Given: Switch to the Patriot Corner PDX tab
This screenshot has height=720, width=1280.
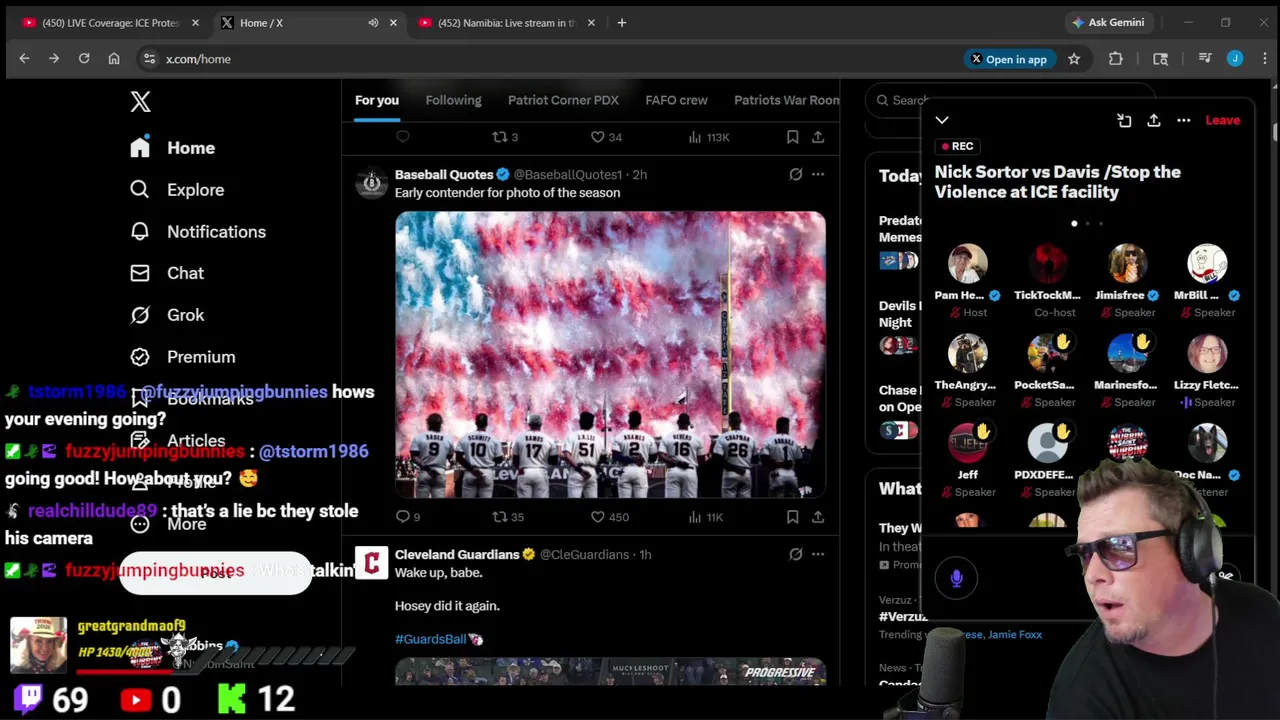Looking at the screenshot, I should 563,100.
